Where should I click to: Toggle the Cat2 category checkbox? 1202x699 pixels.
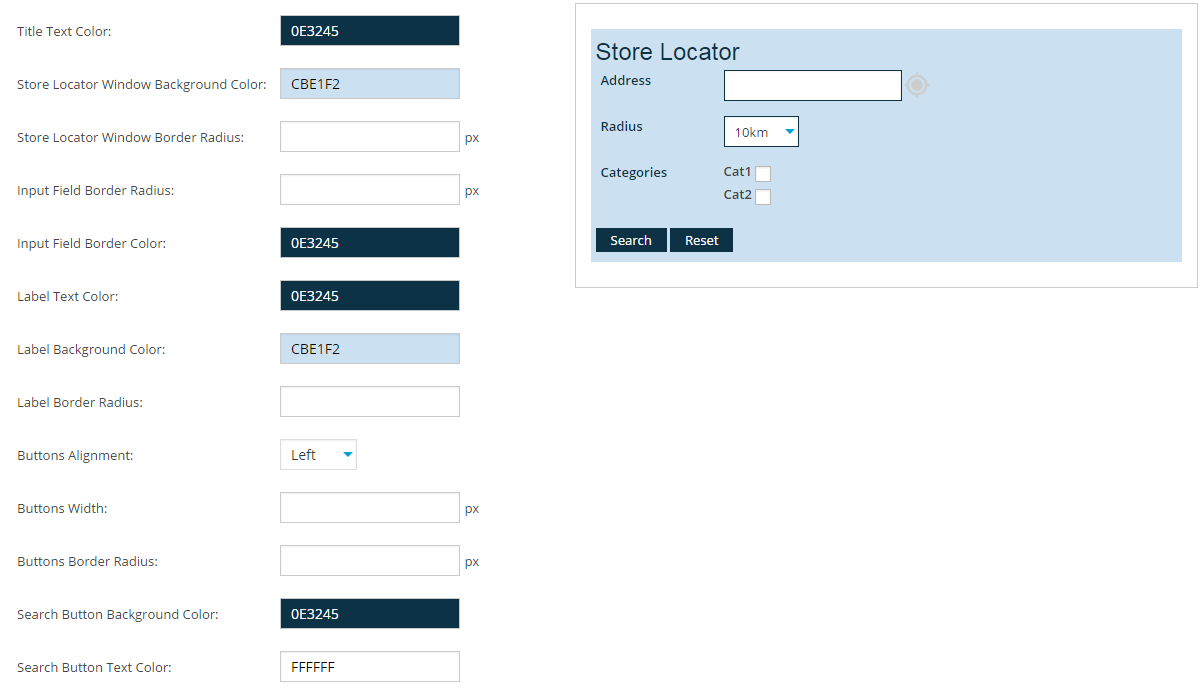762,197
